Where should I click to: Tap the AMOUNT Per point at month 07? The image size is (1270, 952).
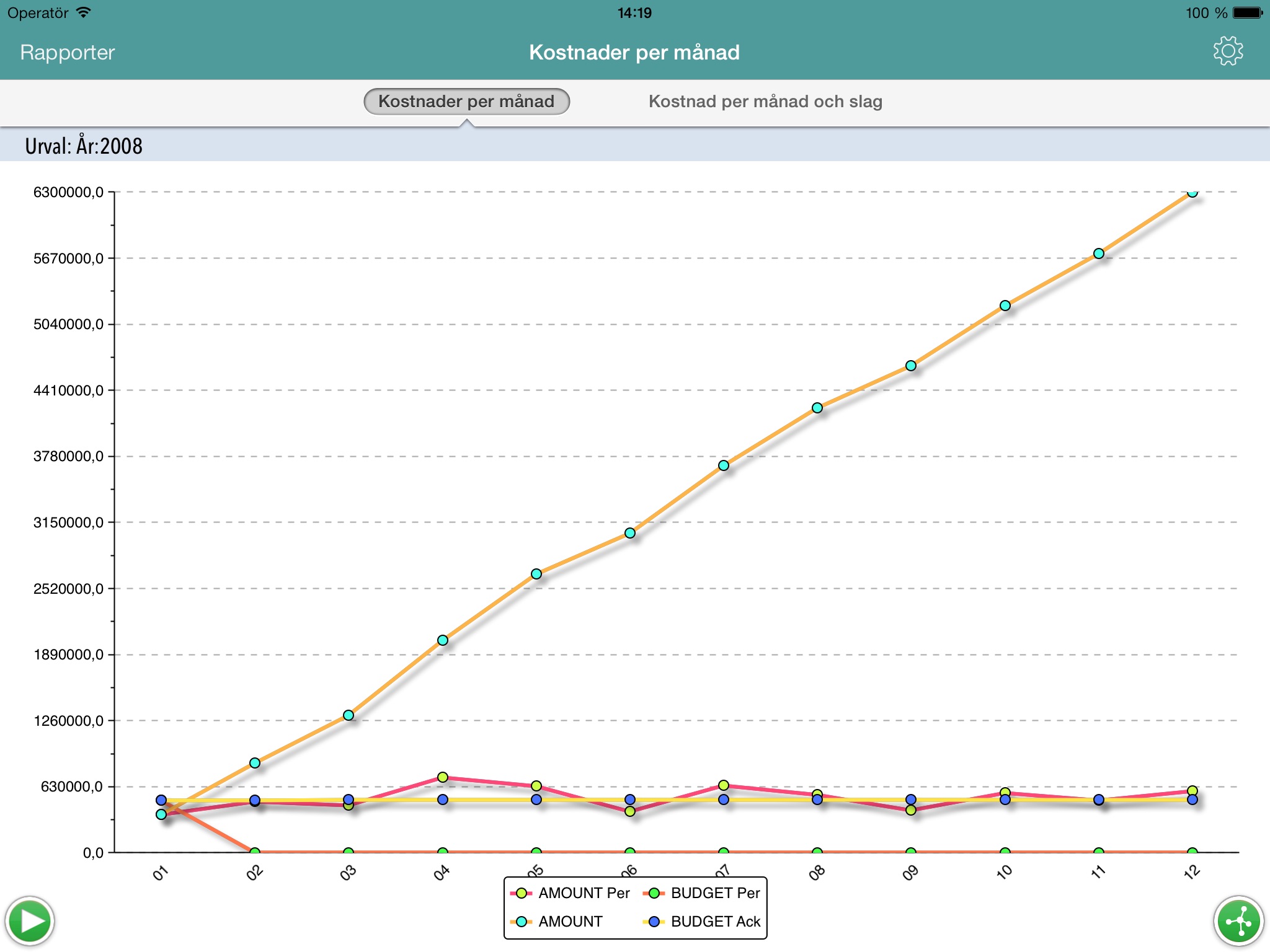(723, 785)
